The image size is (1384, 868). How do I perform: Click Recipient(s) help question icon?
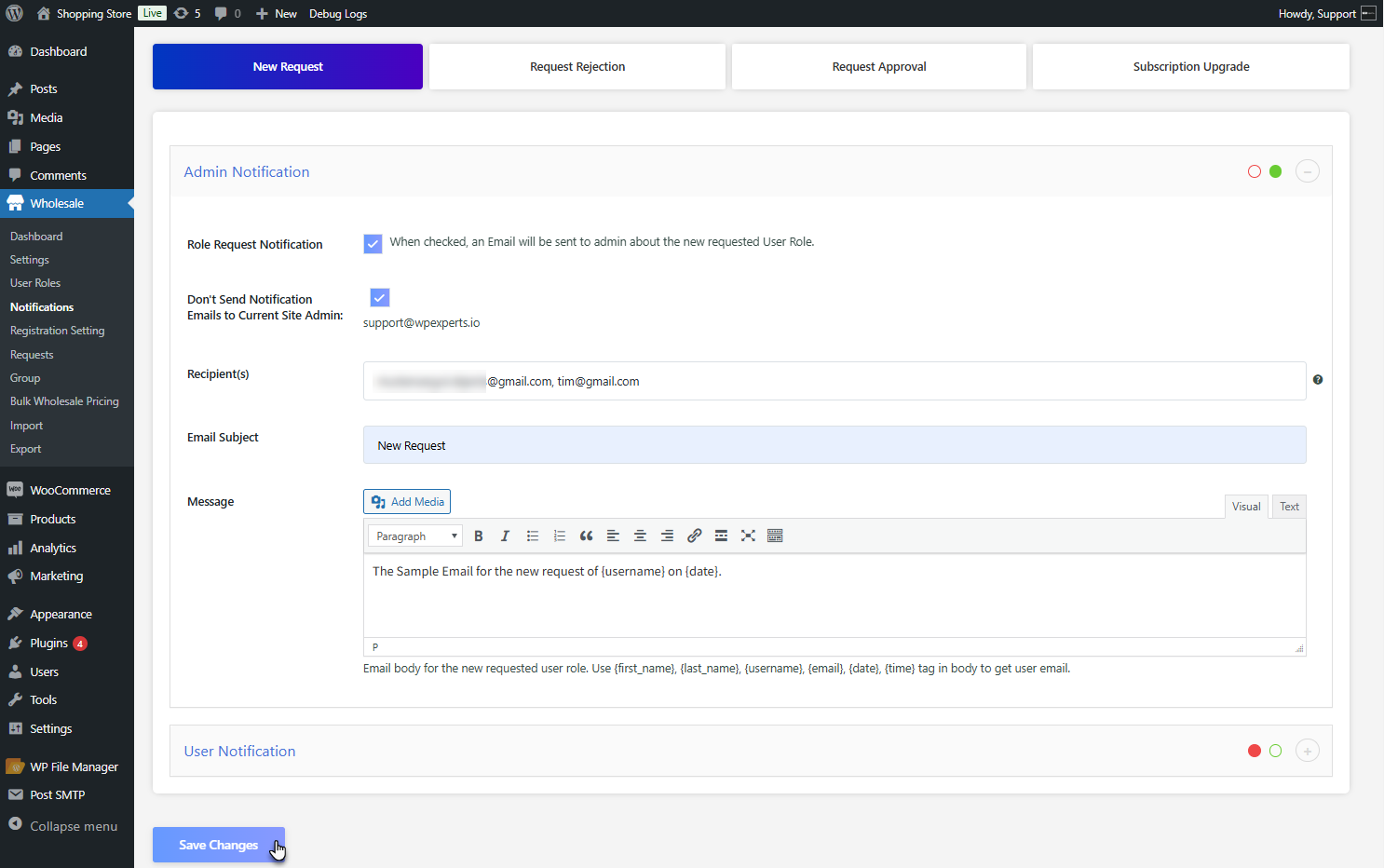point(1318,379)
